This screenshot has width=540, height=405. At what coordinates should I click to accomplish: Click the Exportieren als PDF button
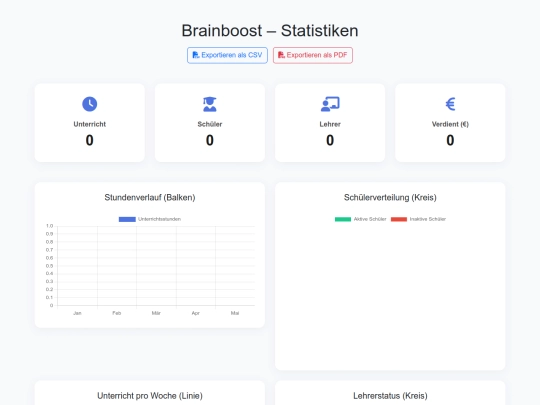click(x=313, y=55)
